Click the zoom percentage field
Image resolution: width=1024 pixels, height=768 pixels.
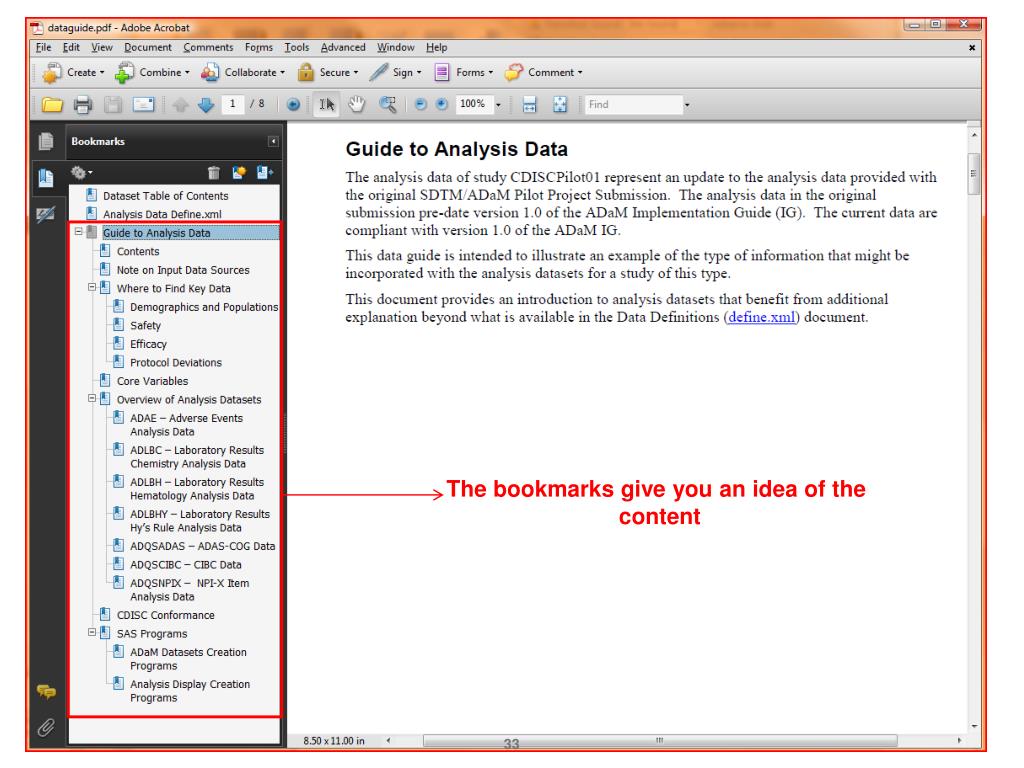click(x=473, y=104)
